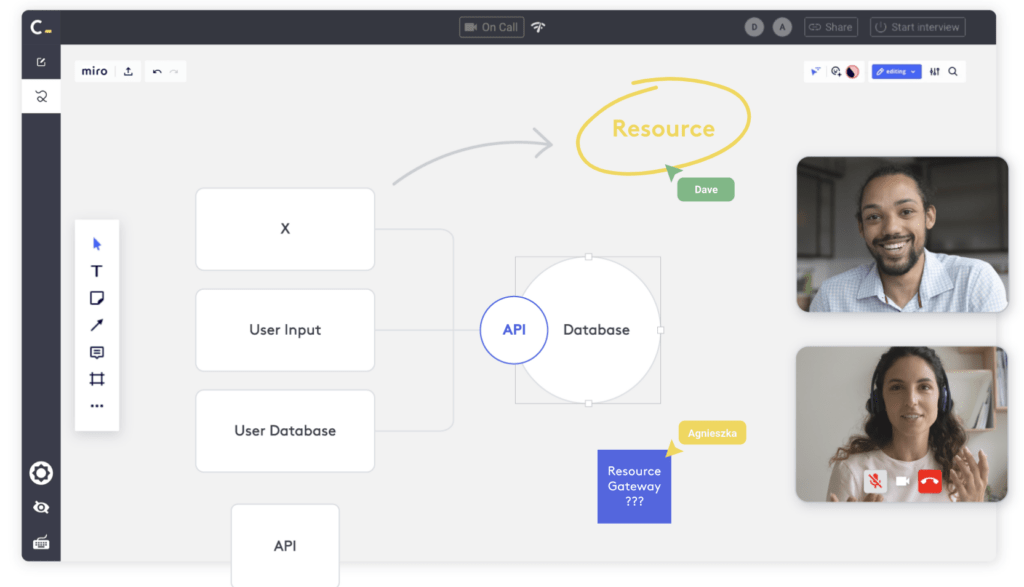The width and height of the screenshot is (1024, 587).
Task: Pick the Sticky Note tool
Action: pyautogui.click(x=96, y=298)
